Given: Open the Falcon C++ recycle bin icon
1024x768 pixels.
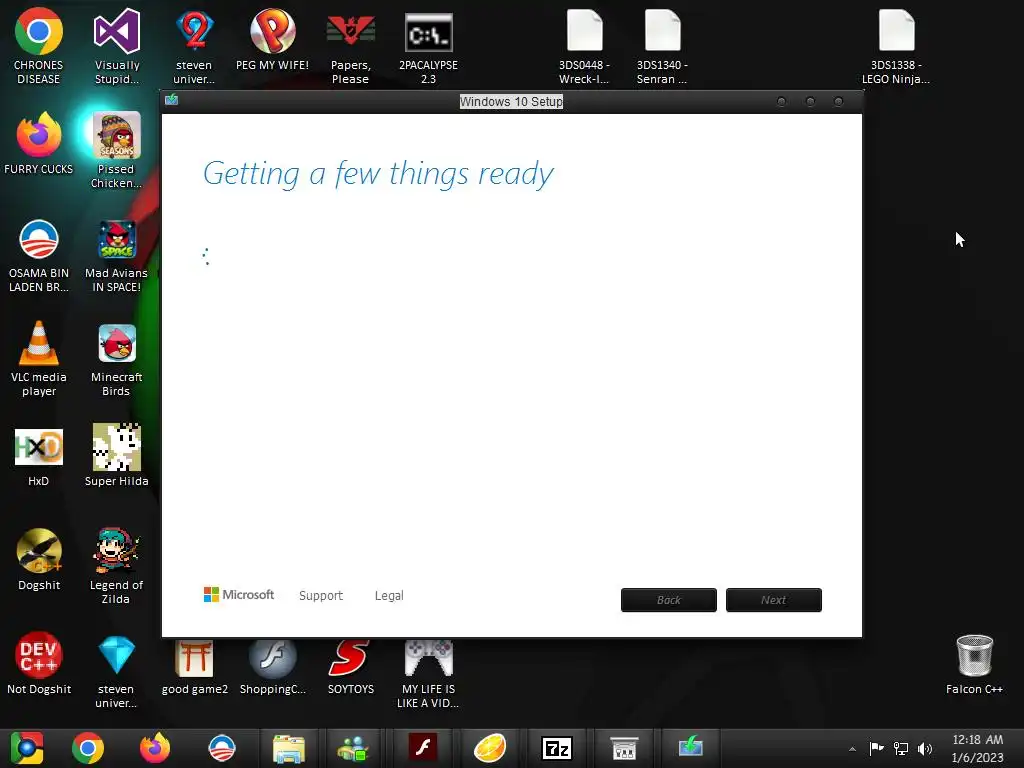Looking at the screenshot, I should tap(974, 655).
